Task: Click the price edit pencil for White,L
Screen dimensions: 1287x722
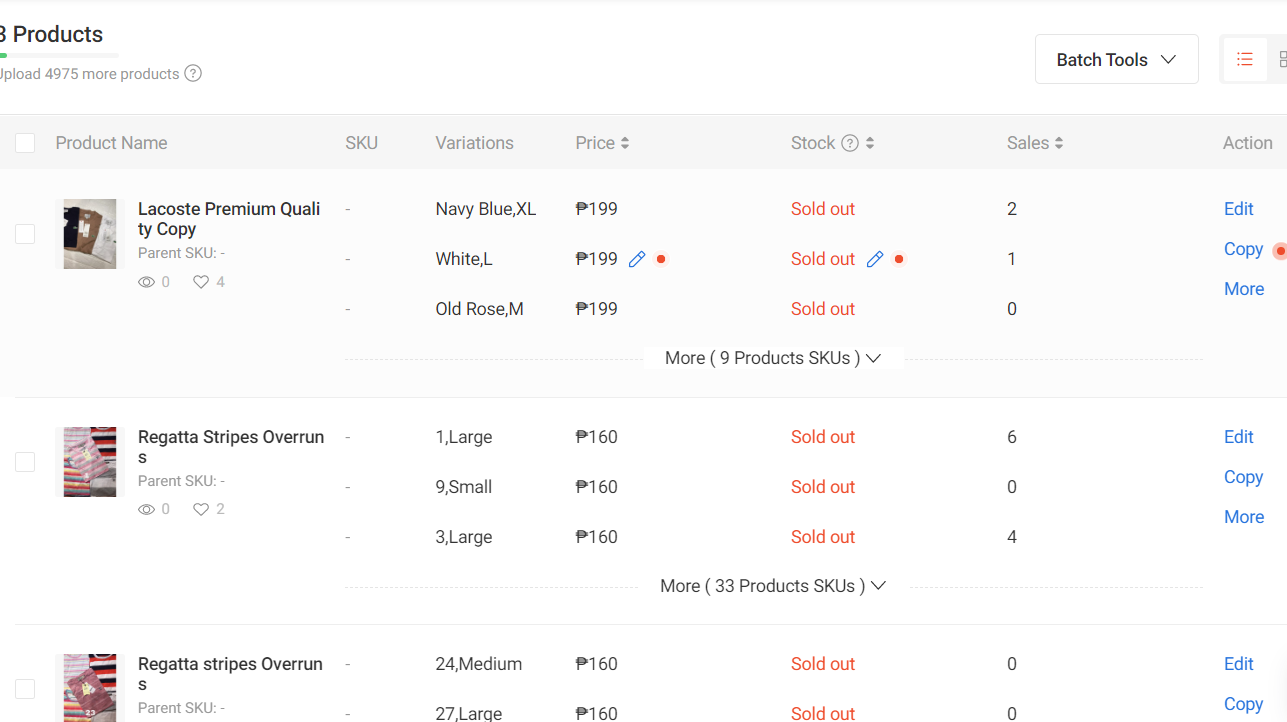Action: point(637,259)
